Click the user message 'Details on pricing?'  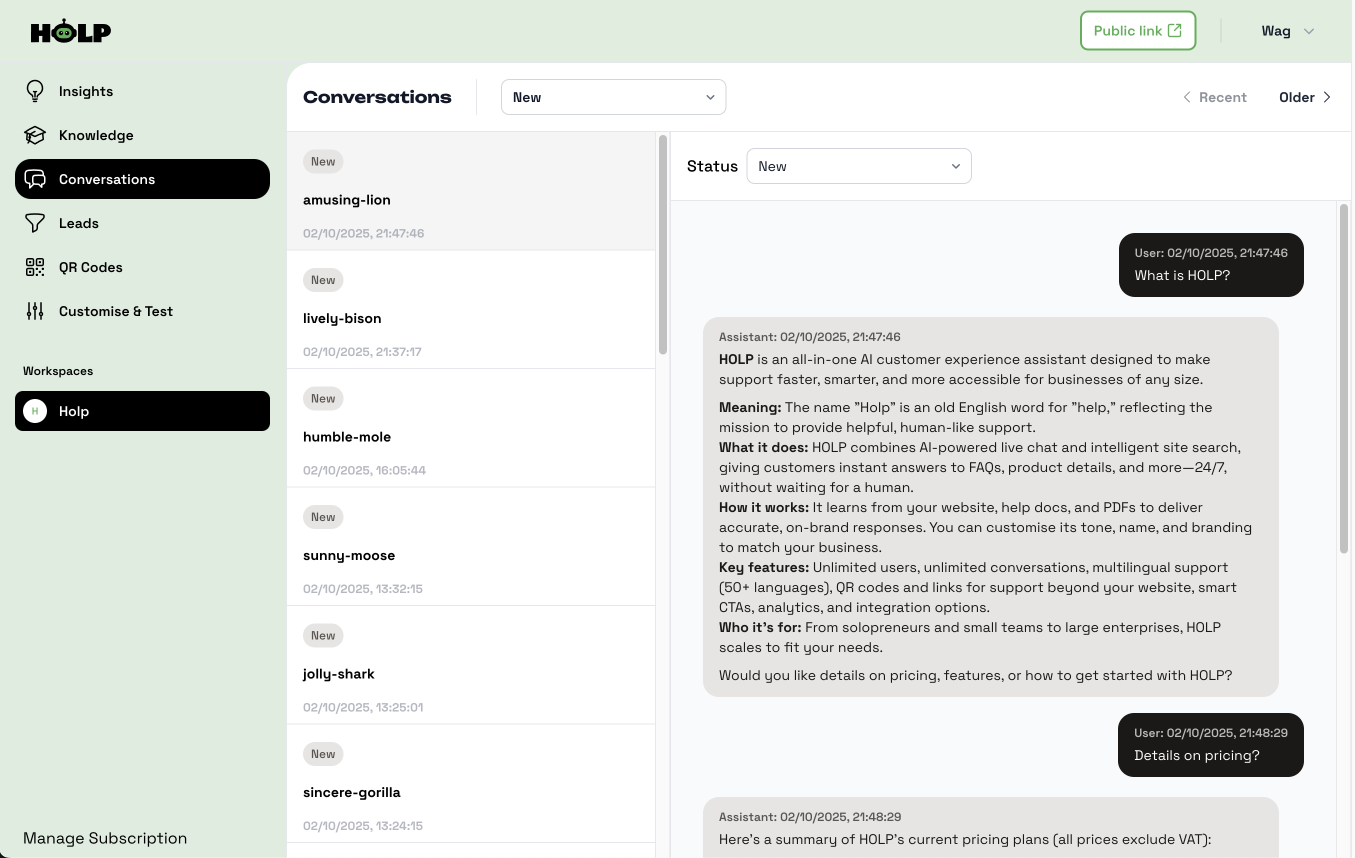click(x=1211, y=745)
